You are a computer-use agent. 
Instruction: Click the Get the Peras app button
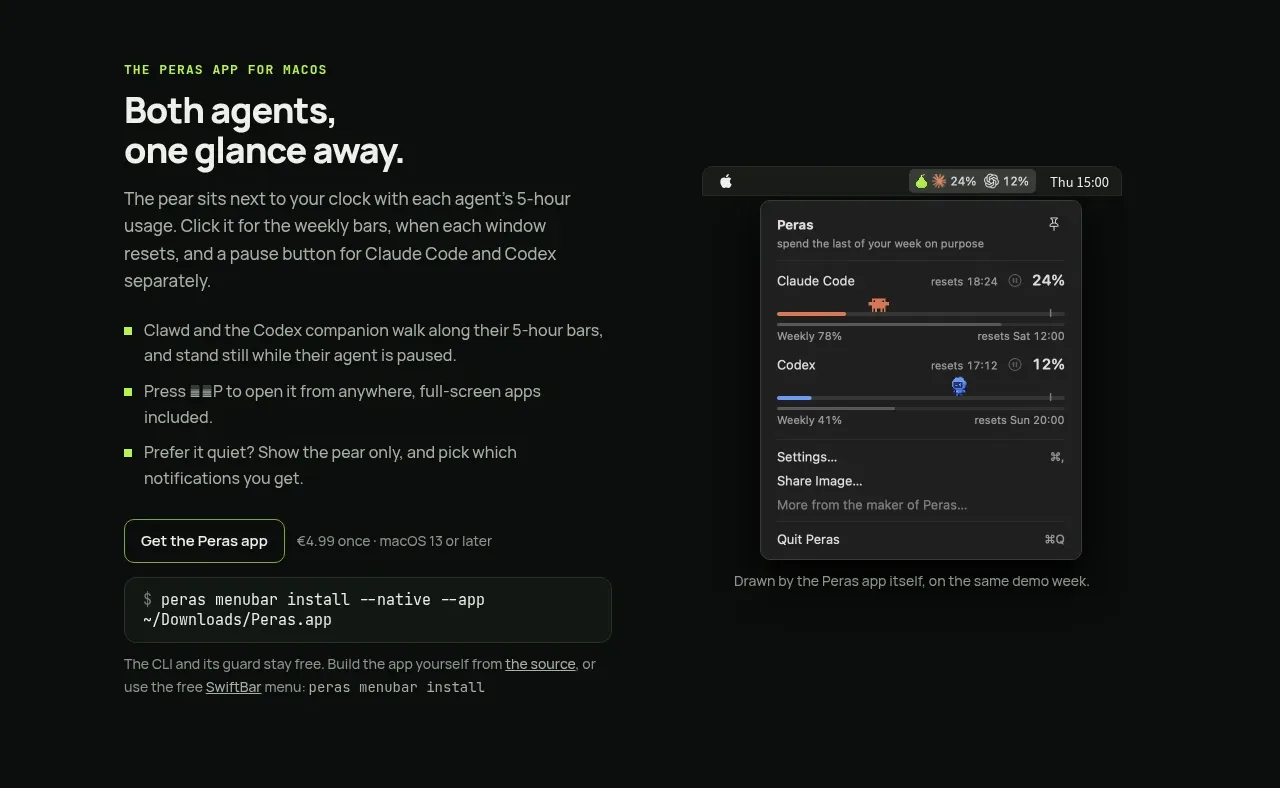pos(204,541)
